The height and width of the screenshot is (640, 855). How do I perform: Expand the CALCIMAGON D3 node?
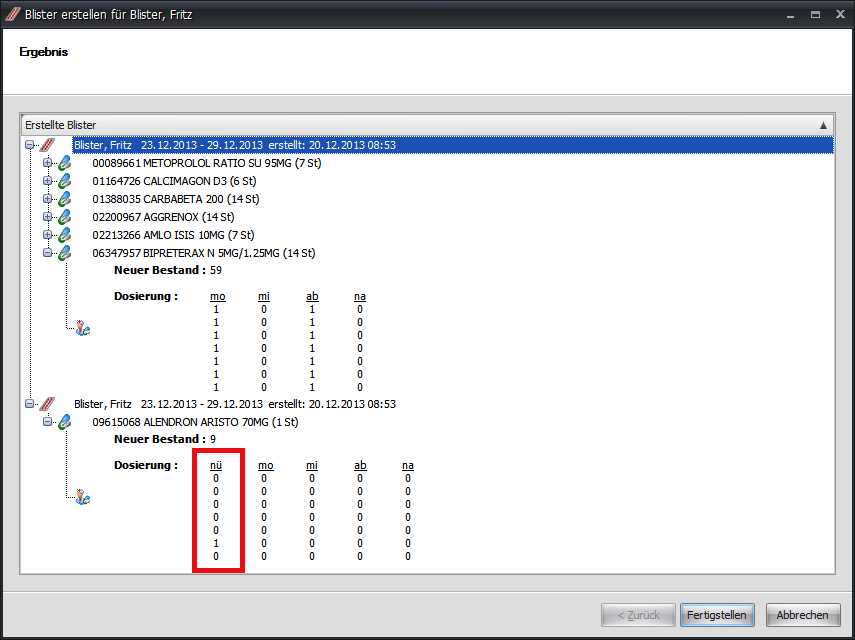point(47,181)
